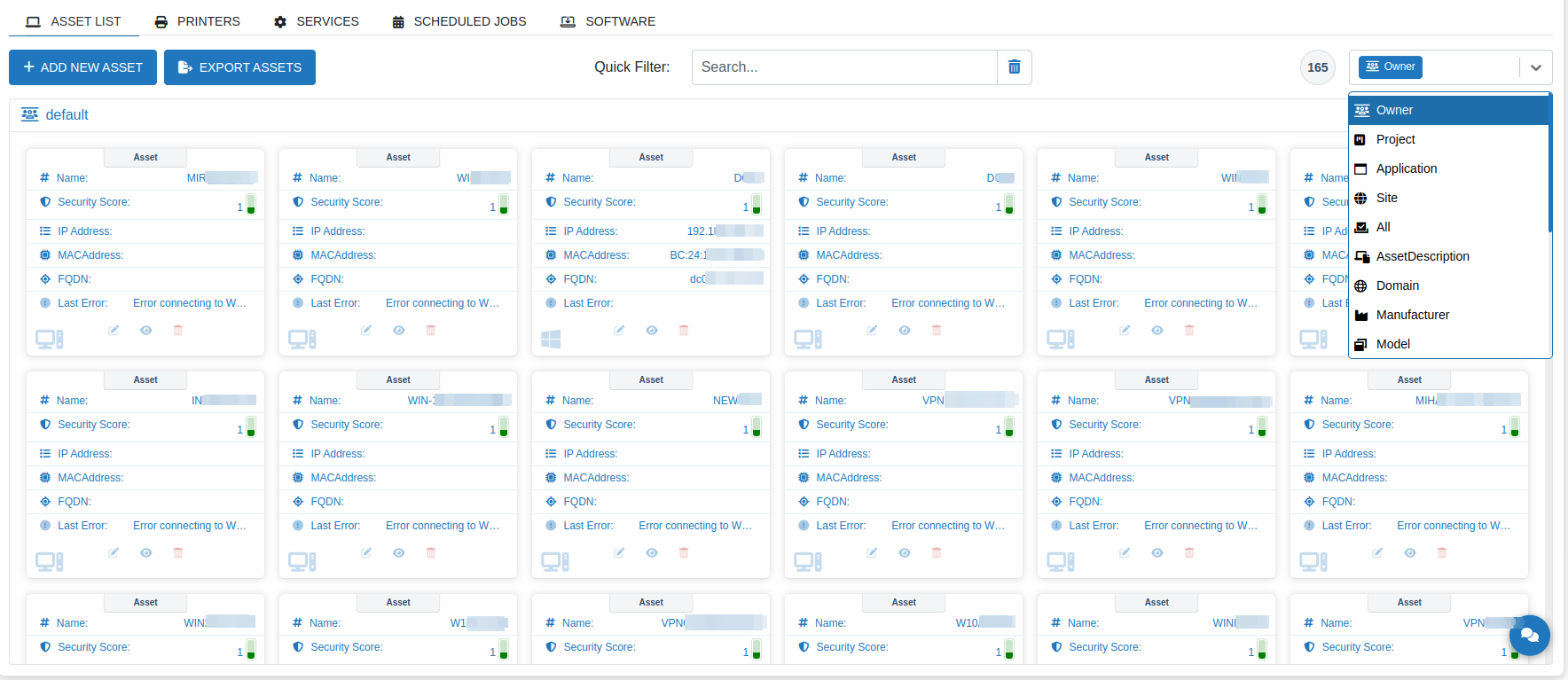This screenshot has height=680, width=1568.
Task: Click the ADD NEW ASSET button
Action: [x=82, y=67]
